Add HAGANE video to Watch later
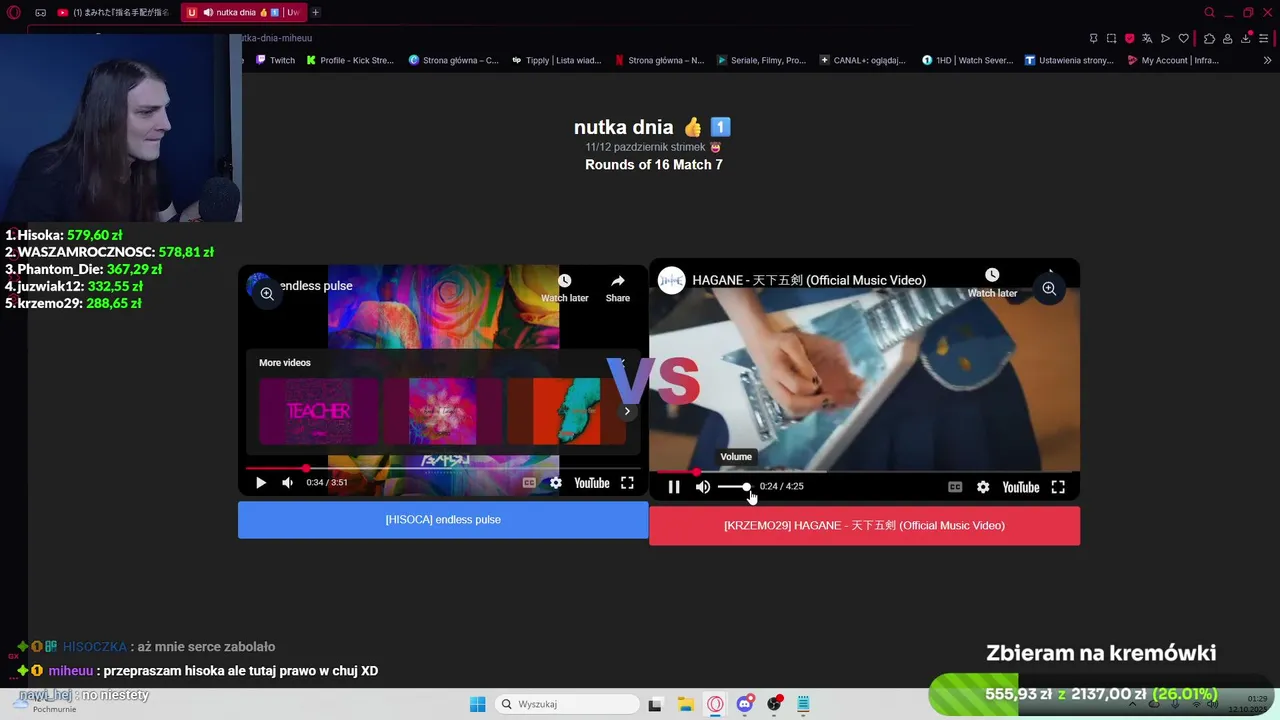This screenshot has height=720, width=1280. [992, 283]
